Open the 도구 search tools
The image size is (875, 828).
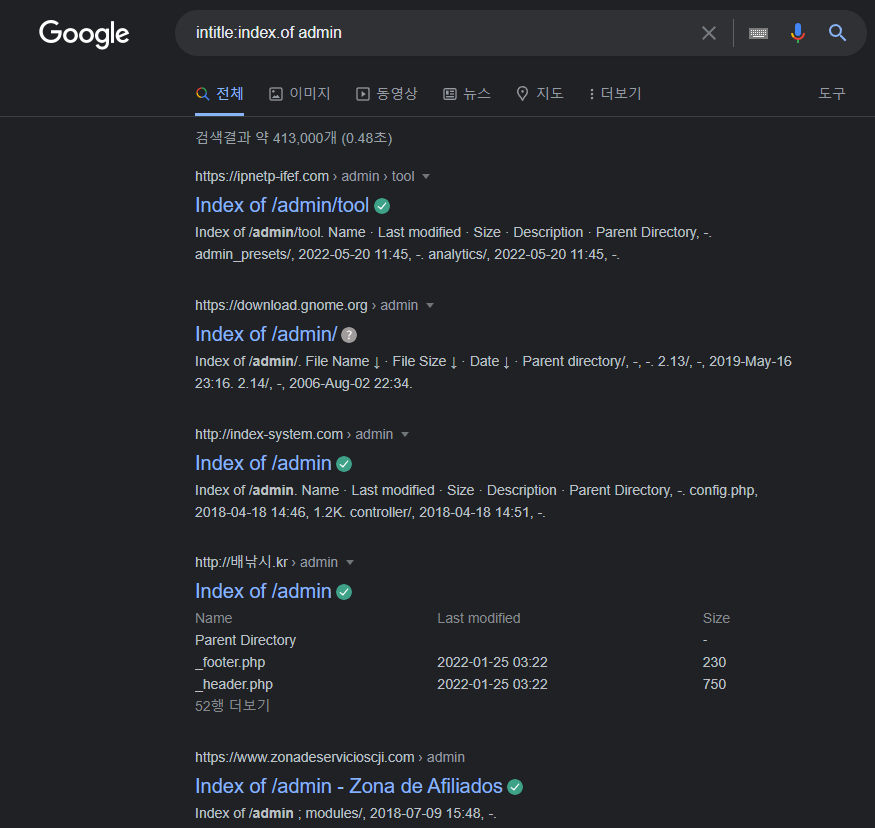pyautogui.click(x=831, y=93)
